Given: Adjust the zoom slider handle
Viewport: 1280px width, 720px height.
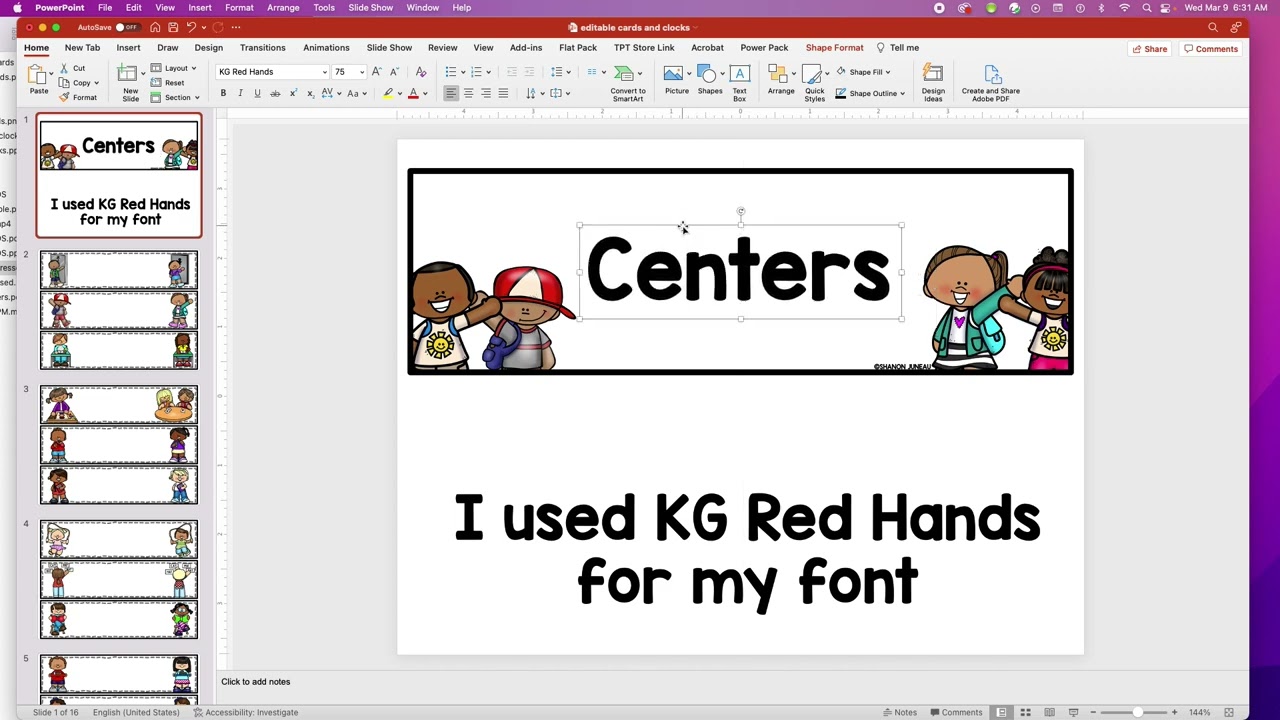Looking at the screenshot, I should coord(1137,712).
